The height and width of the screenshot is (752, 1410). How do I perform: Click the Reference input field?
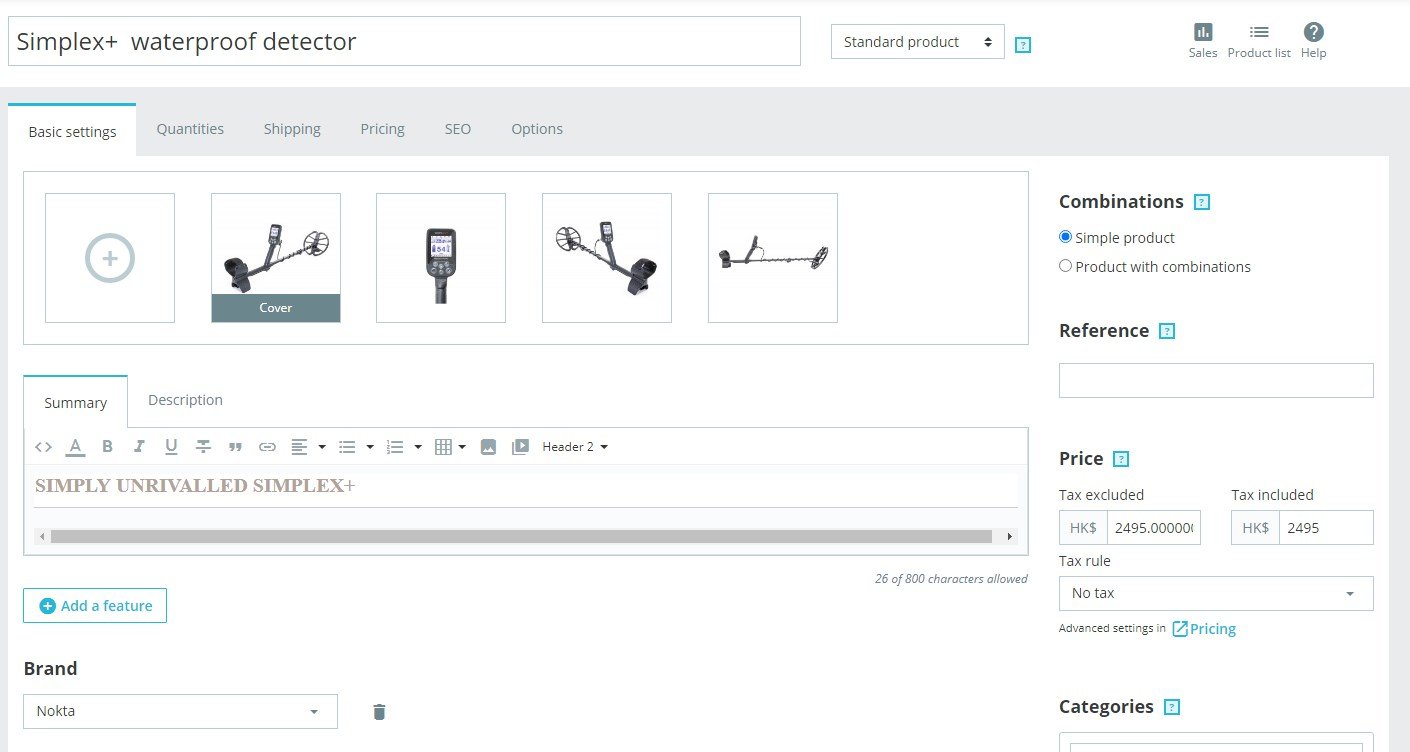pyautogui.click(x=1216, y=380)
